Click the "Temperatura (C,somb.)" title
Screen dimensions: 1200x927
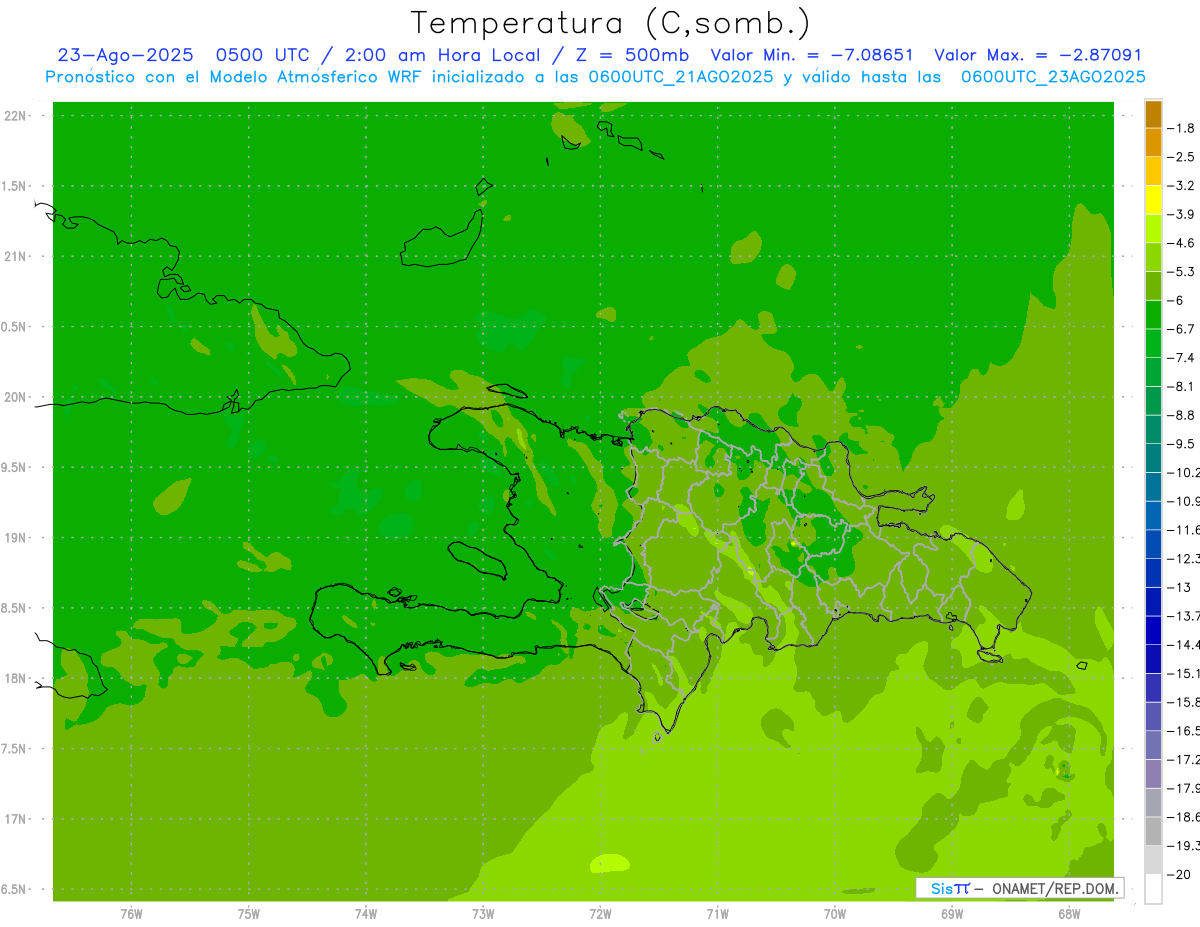pyautogui.click(x=611, y=24)
